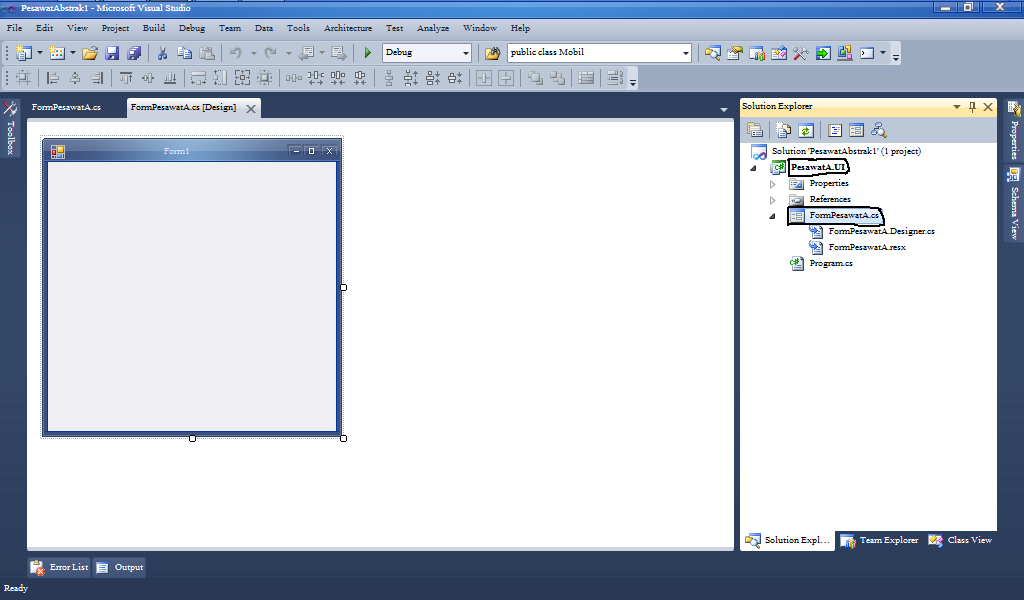This screenshot has width=1024, height=600.
Task: Open the Solution Explorer window options dropdown arrow
Action: click(x=957, y=106)
